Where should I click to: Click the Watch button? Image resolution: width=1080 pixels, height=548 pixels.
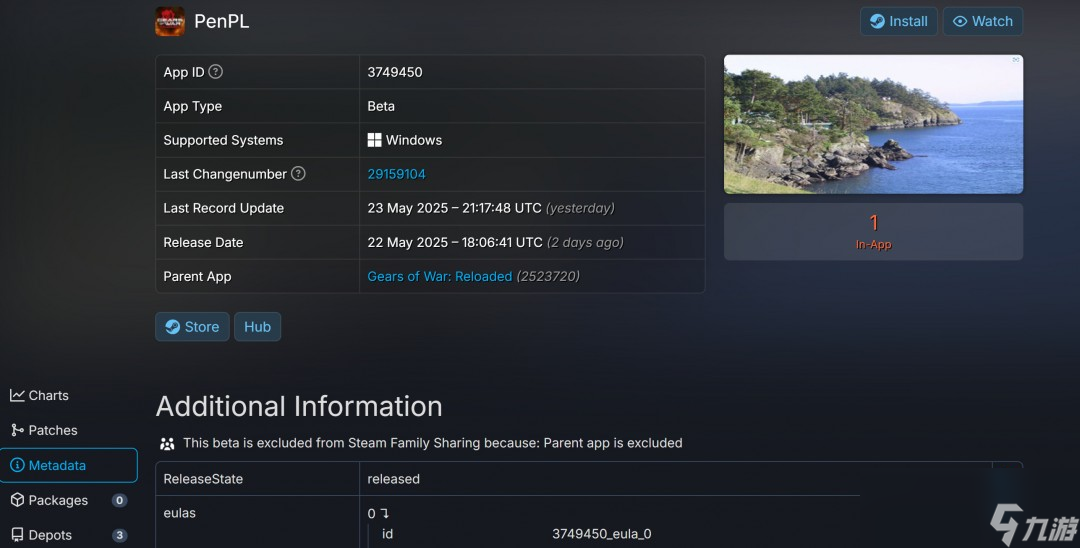click(x=983, y=21)
